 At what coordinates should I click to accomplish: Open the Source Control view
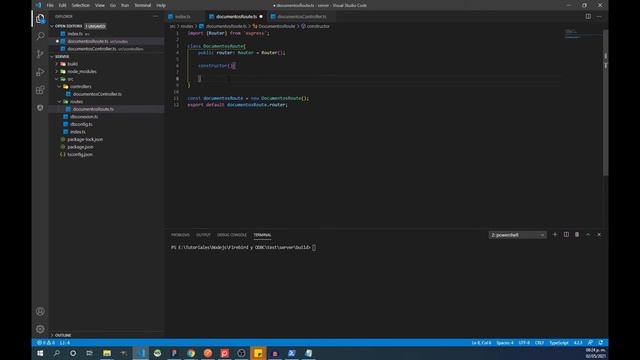(x=40, y=54)
